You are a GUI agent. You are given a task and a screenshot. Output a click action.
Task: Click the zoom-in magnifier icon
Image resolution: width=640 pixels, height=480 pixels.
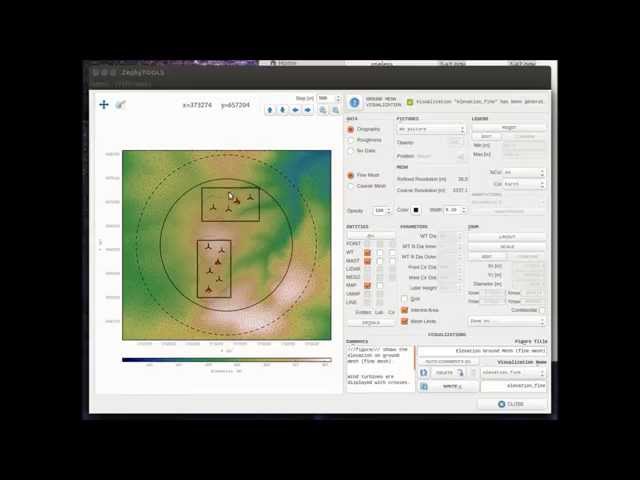(323, 110)
